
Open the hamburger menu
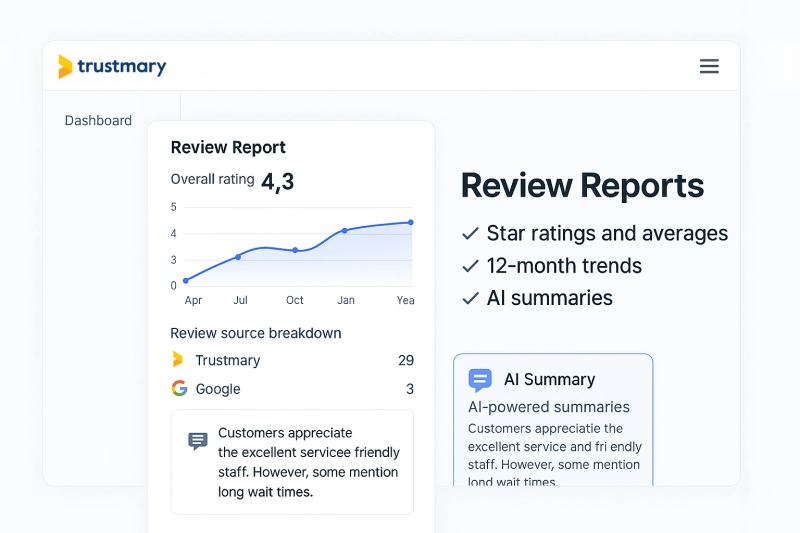coord(709,66)
